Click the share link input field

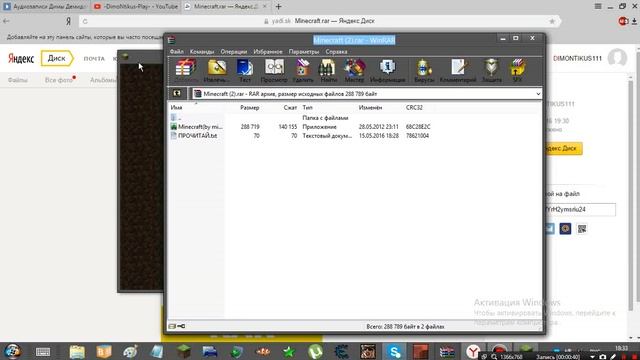coord(580,209)
